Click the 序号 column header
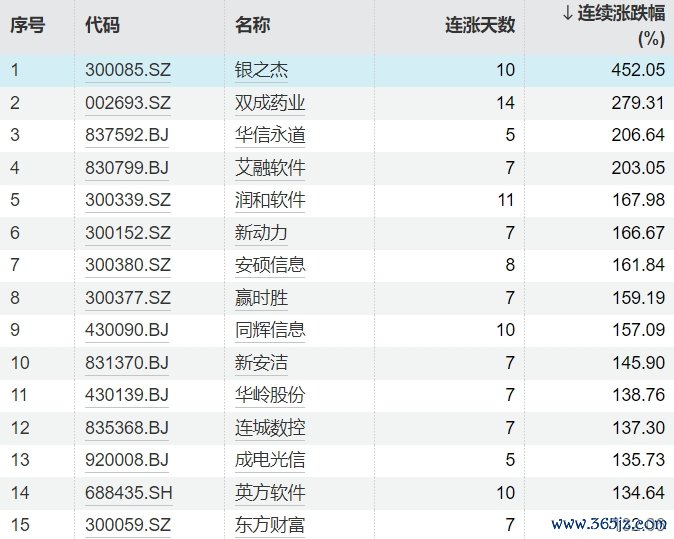The image size is (674, 539). point(28,25)
